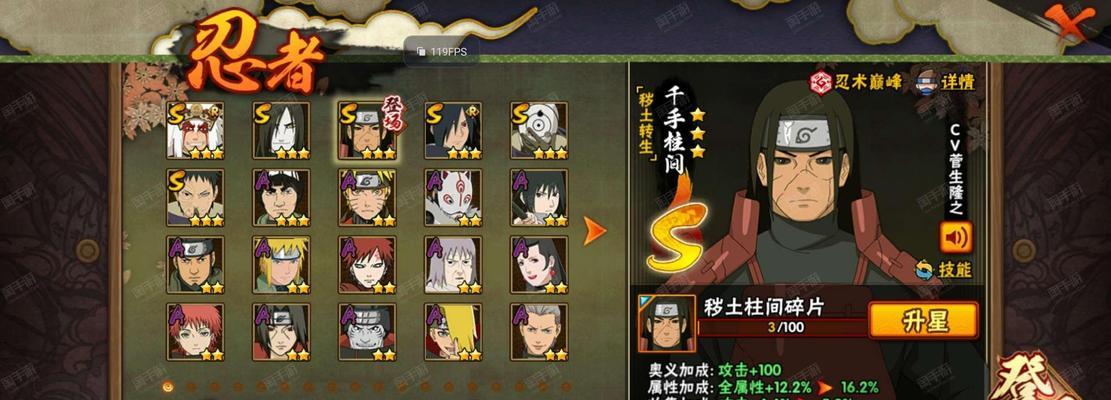The image size is (1111, 400).
Task: Select the Naruto A-rank ninja portrait
Action: [x=367, y=198]
